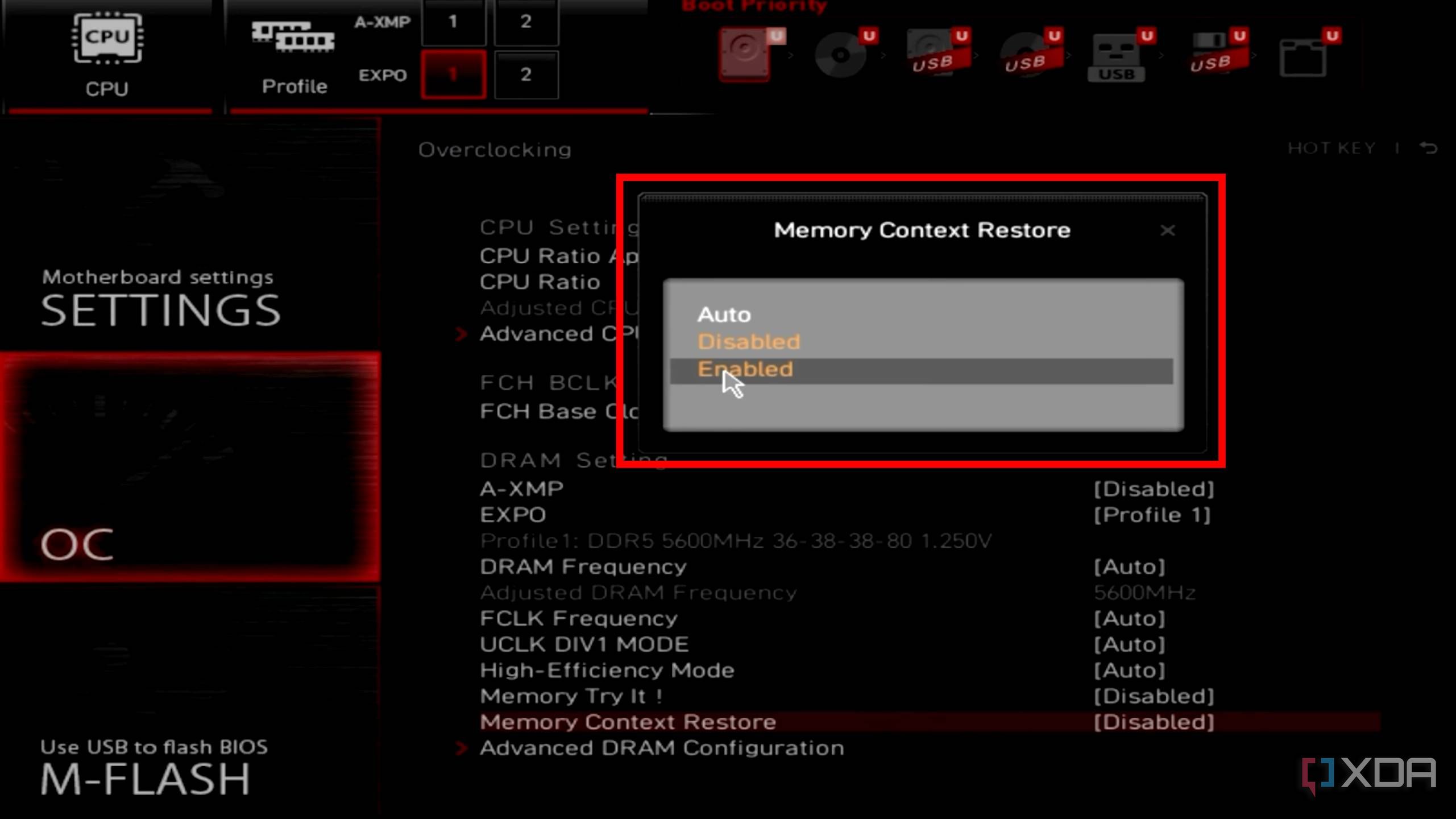The width and height of the screenshot is (1456, 819).
Task: Click the HOT KEY label
Action: pos(1331,148)
